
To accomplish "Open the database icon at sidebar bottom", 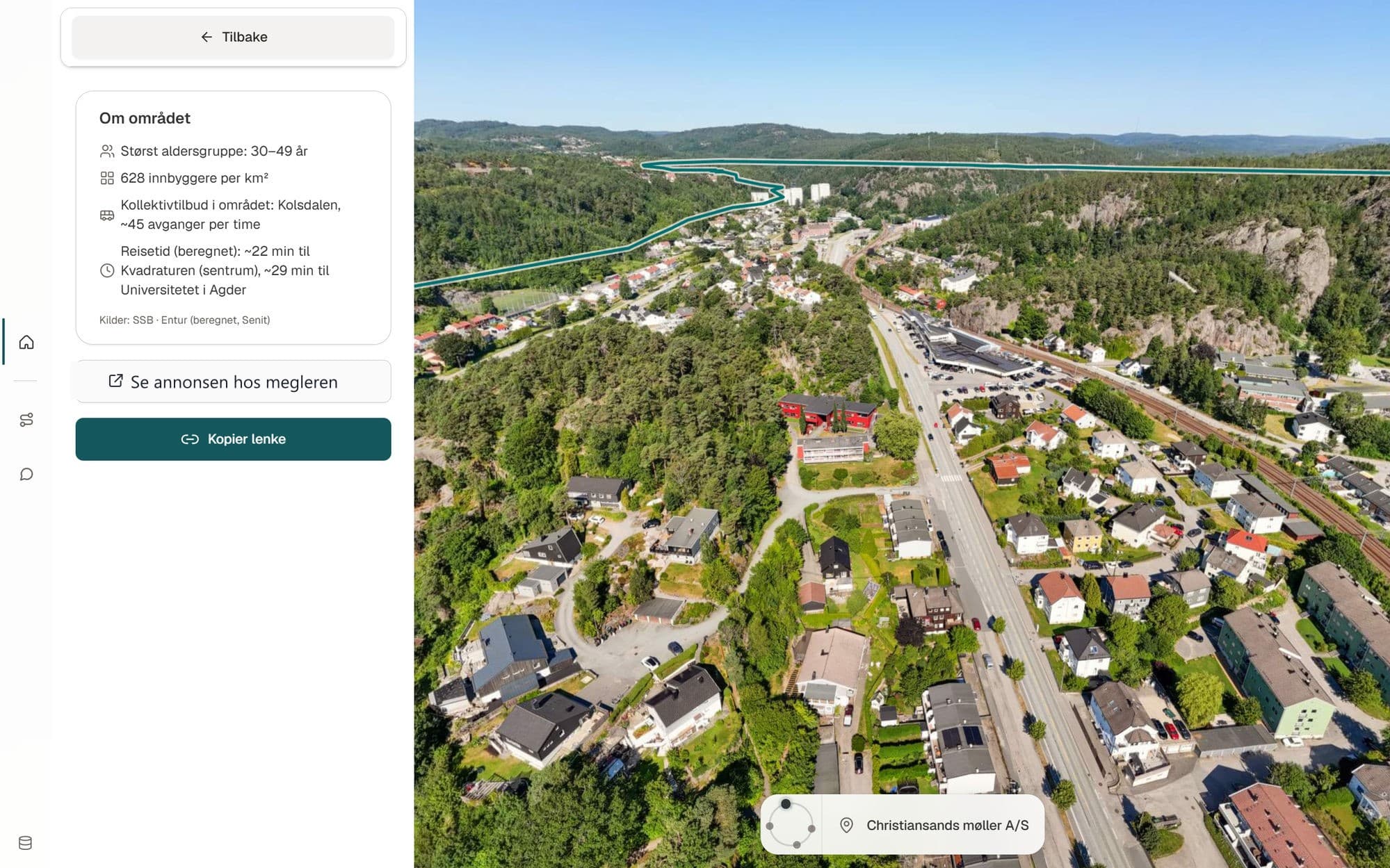I will coord(26,843).
